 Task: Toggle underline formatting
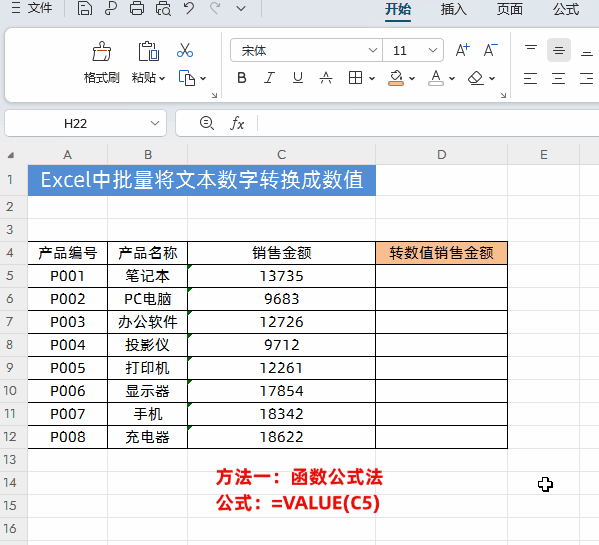(x=298, y=78)
